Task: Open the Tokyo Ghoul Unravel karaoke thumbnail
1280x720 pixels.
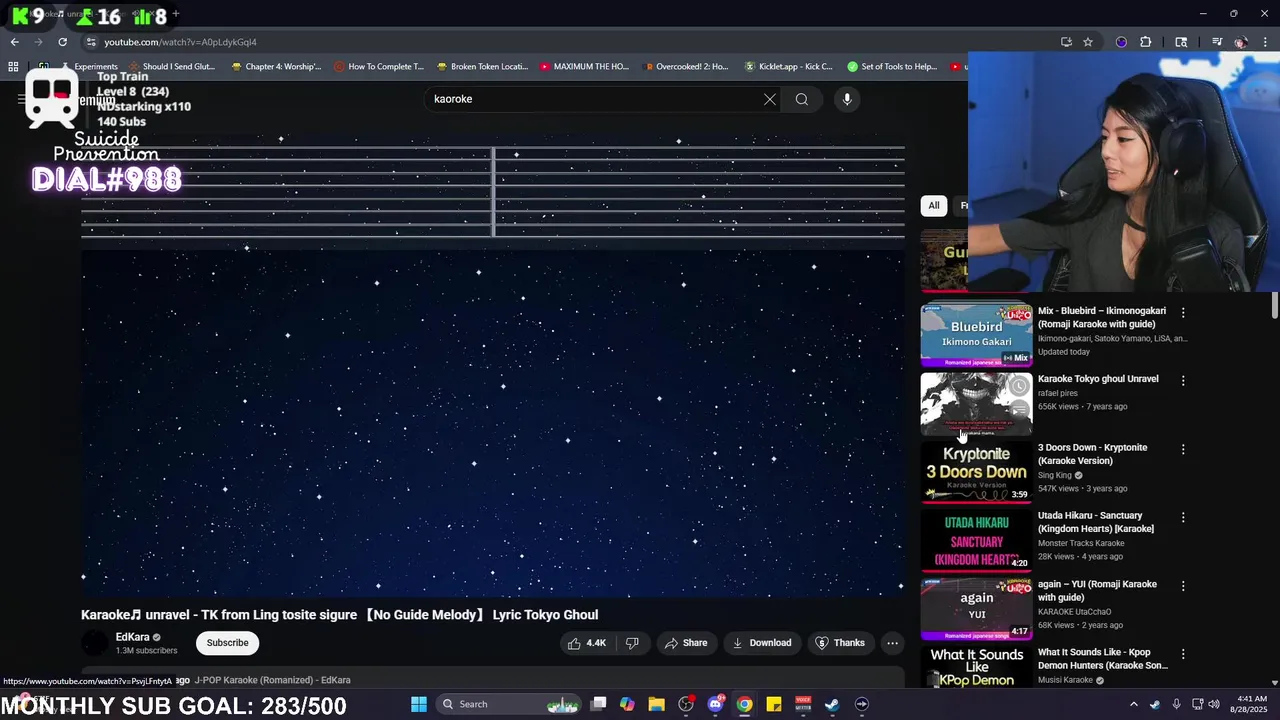Action: coord(976,404)
